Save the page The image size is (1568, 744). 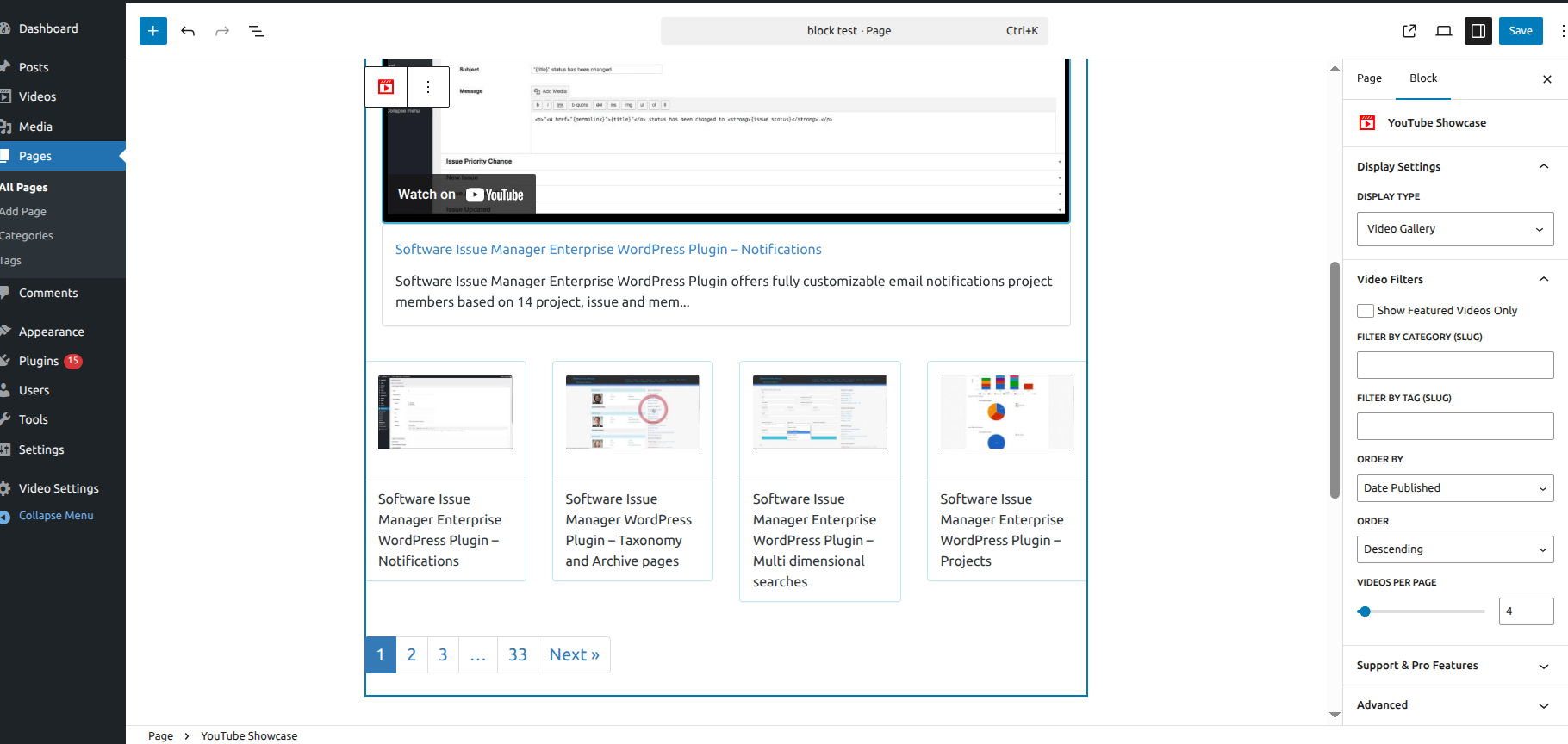pos(1521,31)
